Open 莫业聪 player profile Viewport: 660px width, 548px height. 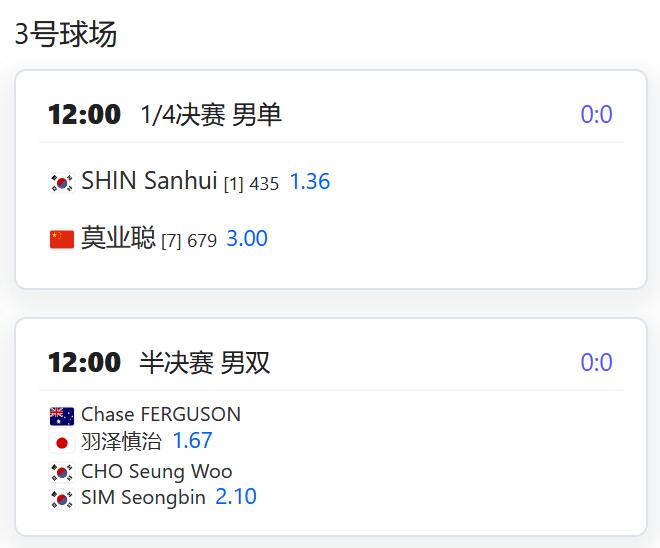[x=118, y=238]
